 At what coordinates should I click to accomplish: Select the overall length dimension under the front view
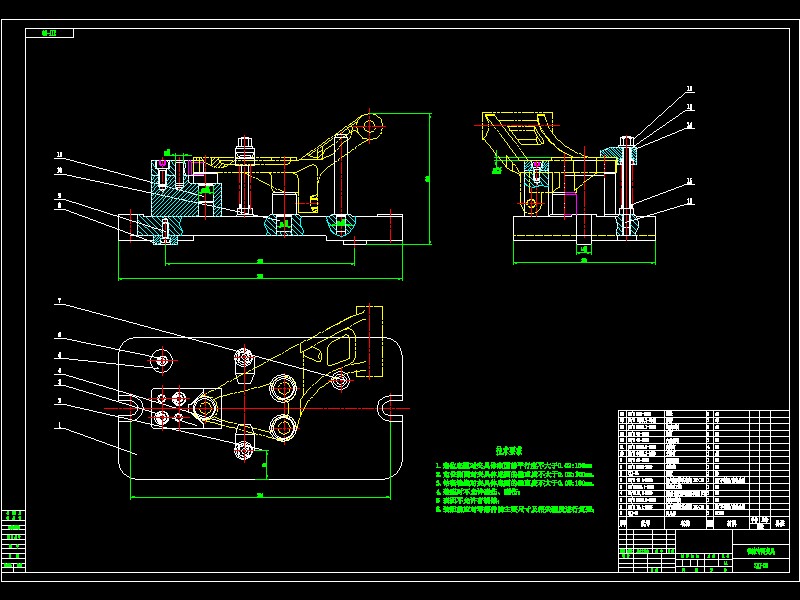(x=260, y=276)
